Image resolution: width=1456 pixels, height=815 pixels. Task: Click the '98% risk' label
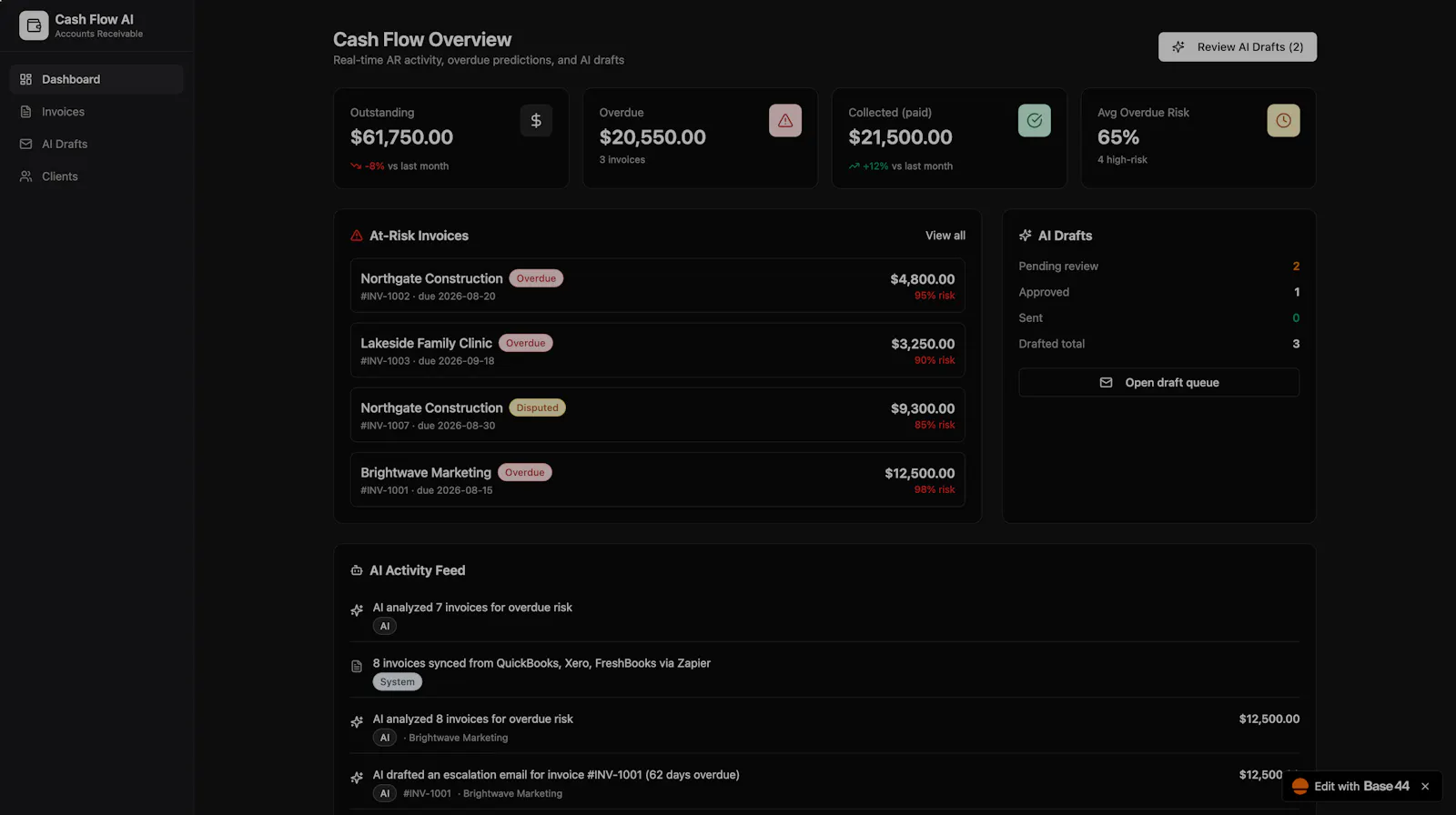(935, 489)
